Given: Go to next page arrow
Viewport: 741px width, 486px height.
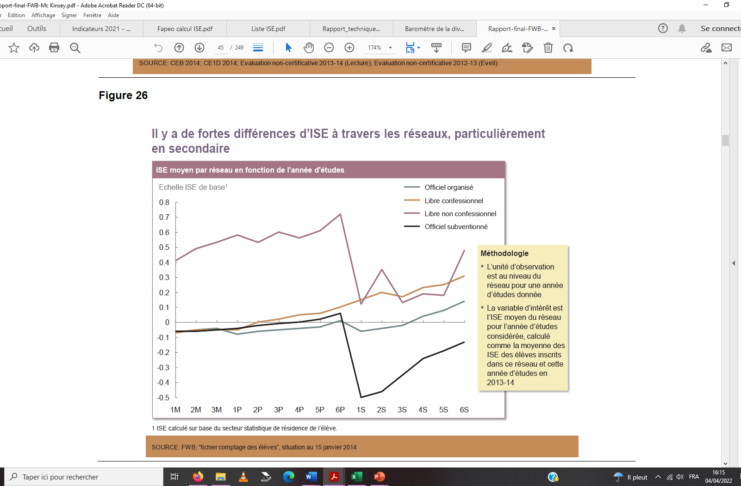Looking at the screenshot, I should [199, 47].
